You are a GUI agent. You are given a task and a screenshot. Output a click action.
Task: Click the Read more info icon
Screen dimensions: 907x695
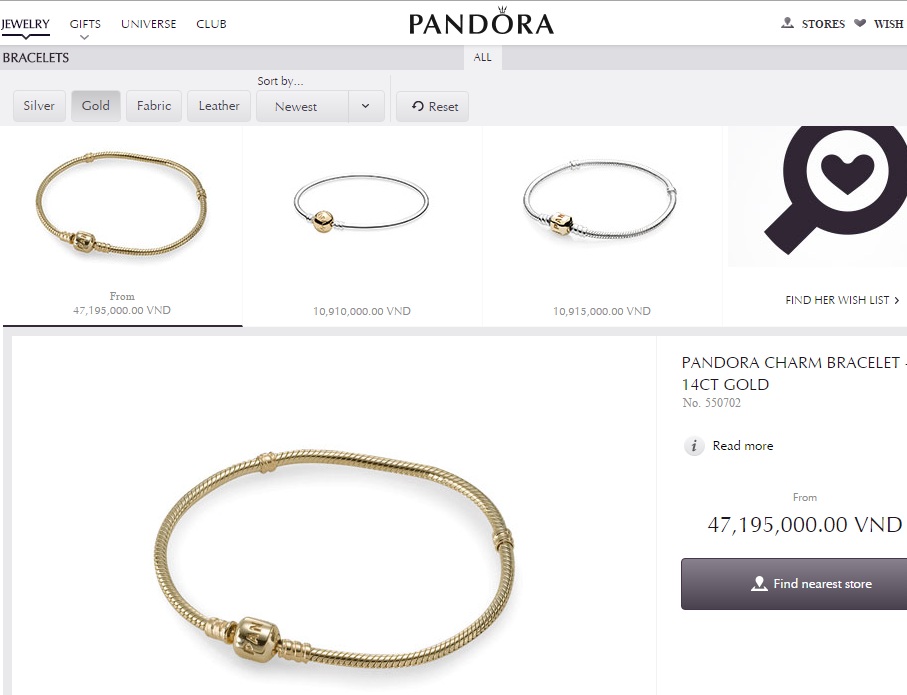694,446
